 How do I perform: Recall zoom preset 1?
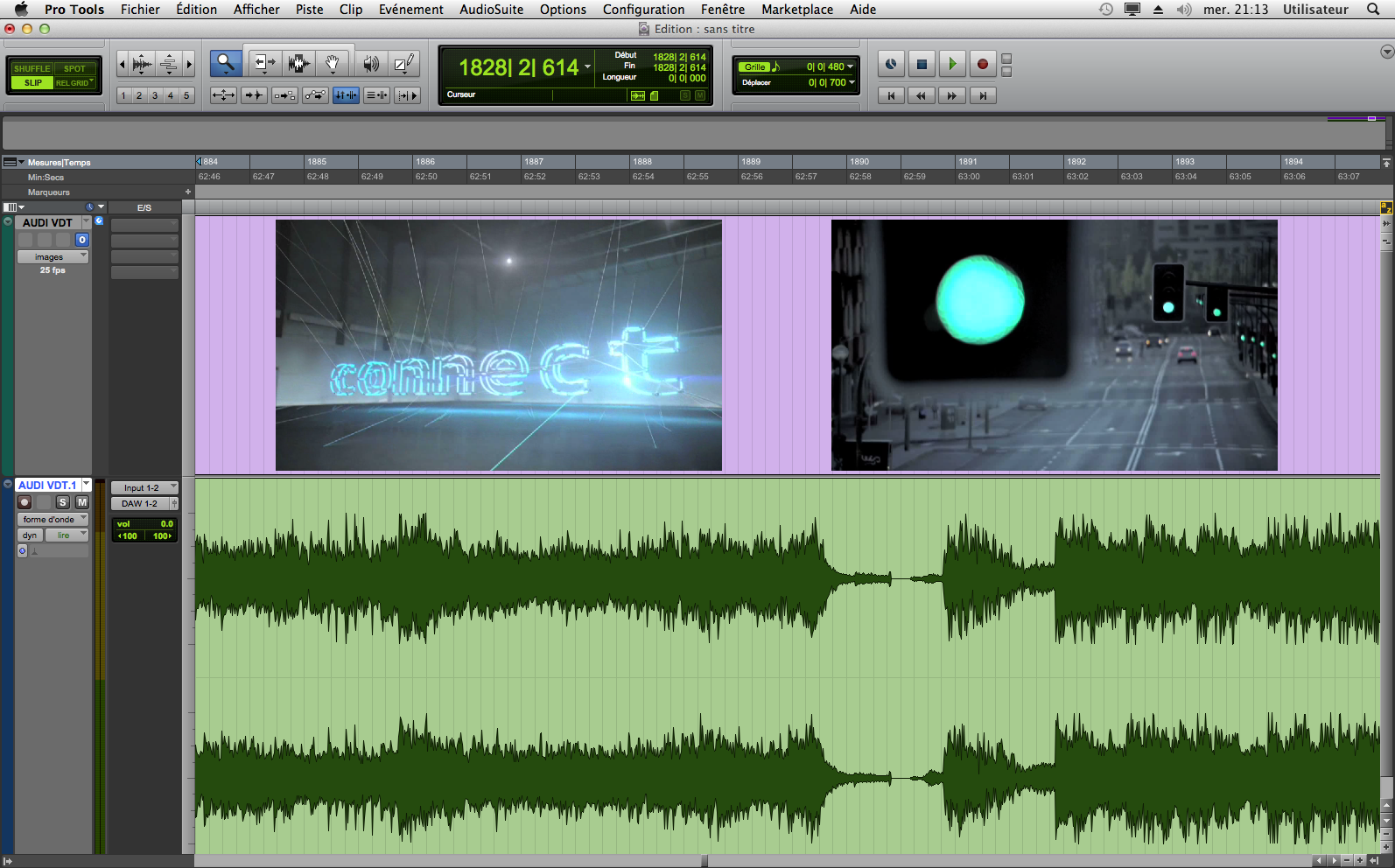click(x=123, y=95)
